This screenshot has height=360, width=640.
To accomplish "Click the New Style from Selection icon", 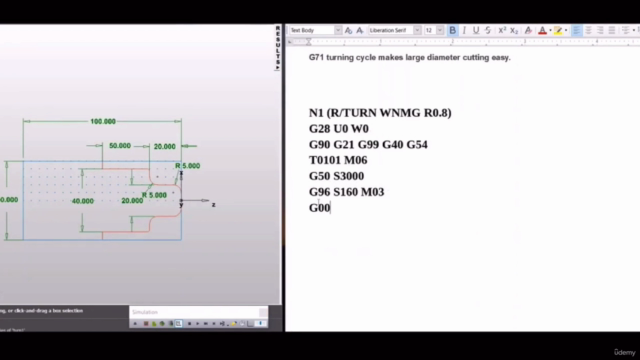I will pos(360,30).
